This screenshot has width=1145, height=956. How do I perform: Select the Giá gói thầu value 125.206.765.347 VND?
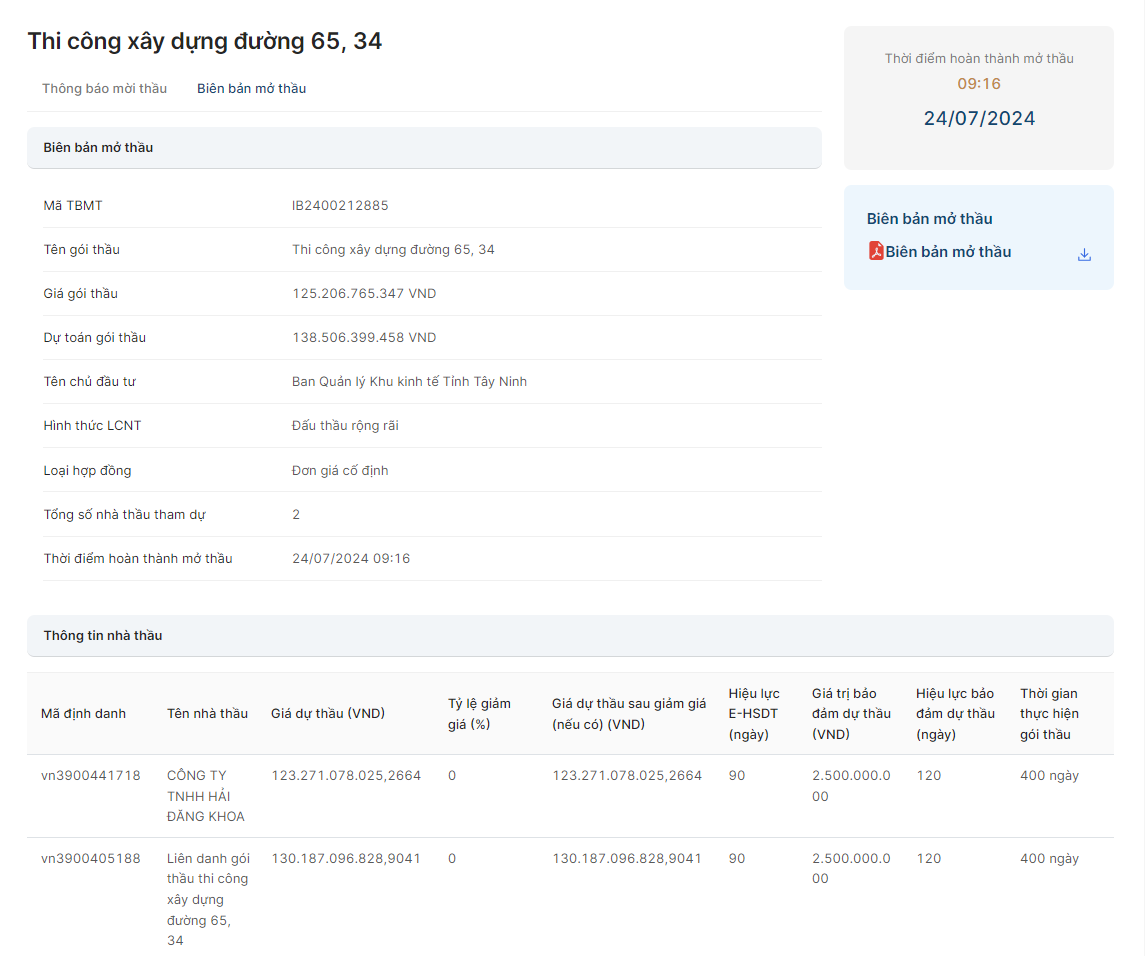click(x=364, y=294)
